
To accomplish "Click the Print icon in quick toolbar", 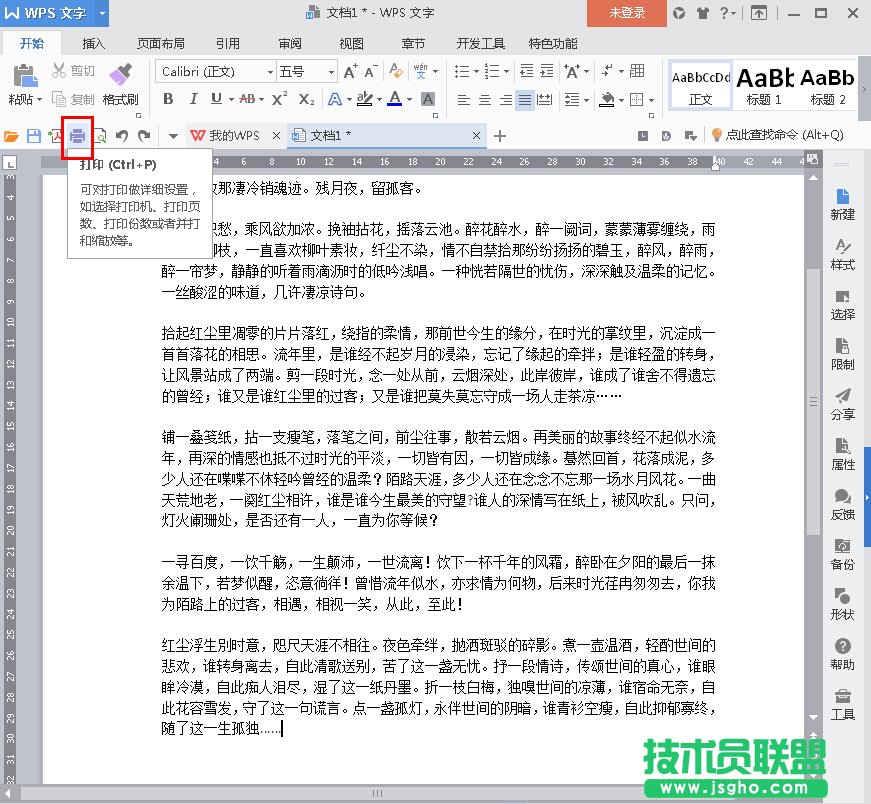I will click(x=77, y=136).
